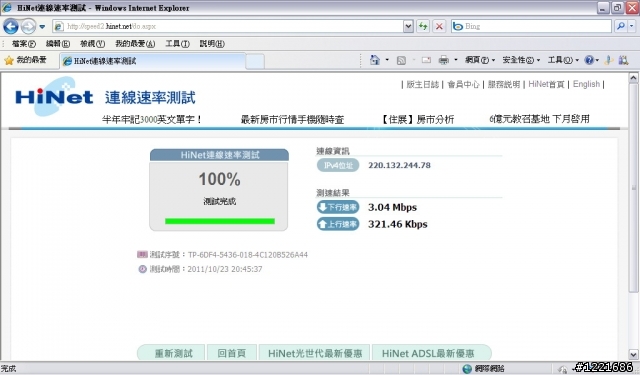Open the 檢視(V) menu
The height and width of the screenshot is (375, 640).
(92, 44)
